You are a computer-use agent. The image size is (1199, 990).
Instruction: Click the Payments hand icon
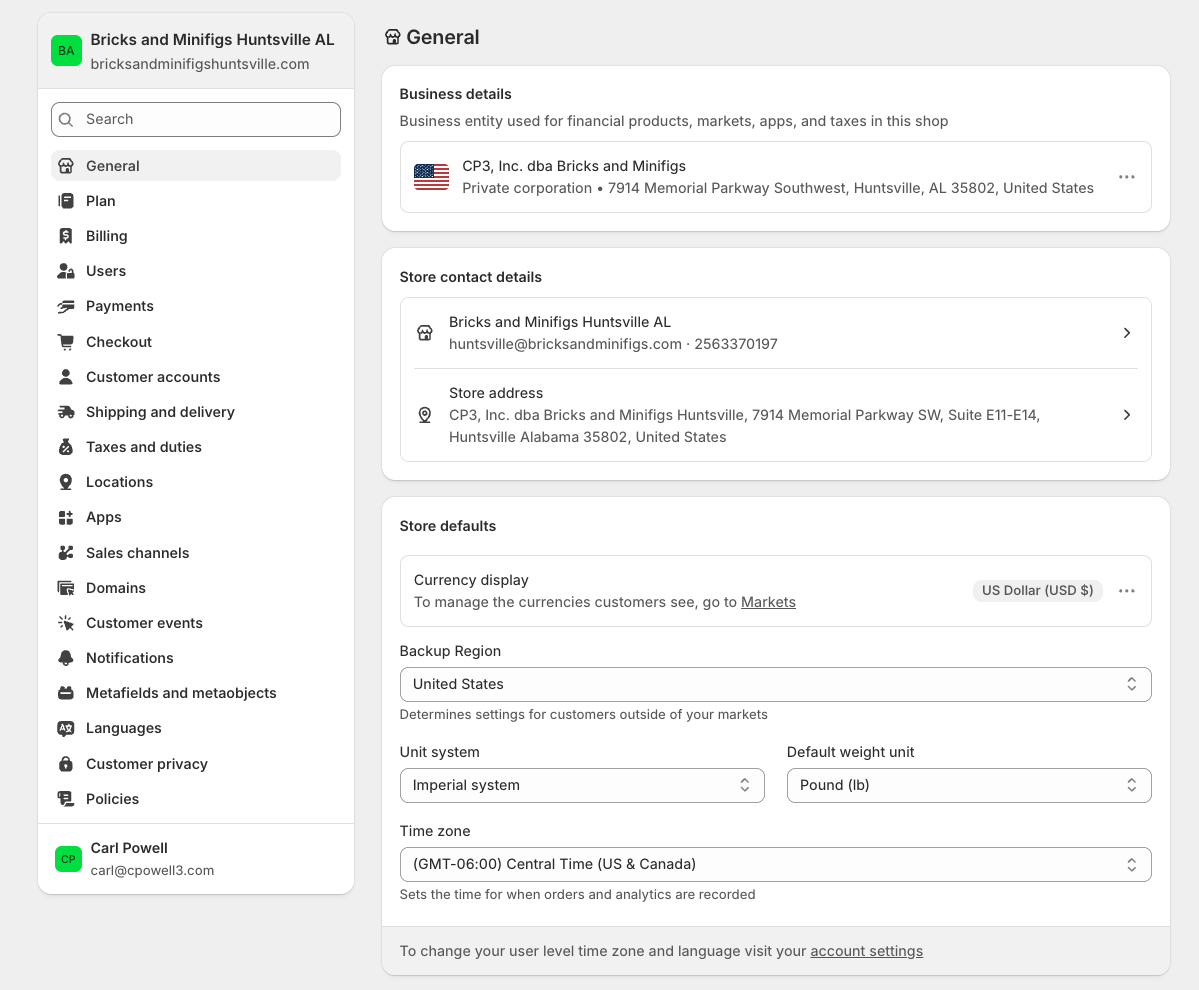click(x=66, y=307)
